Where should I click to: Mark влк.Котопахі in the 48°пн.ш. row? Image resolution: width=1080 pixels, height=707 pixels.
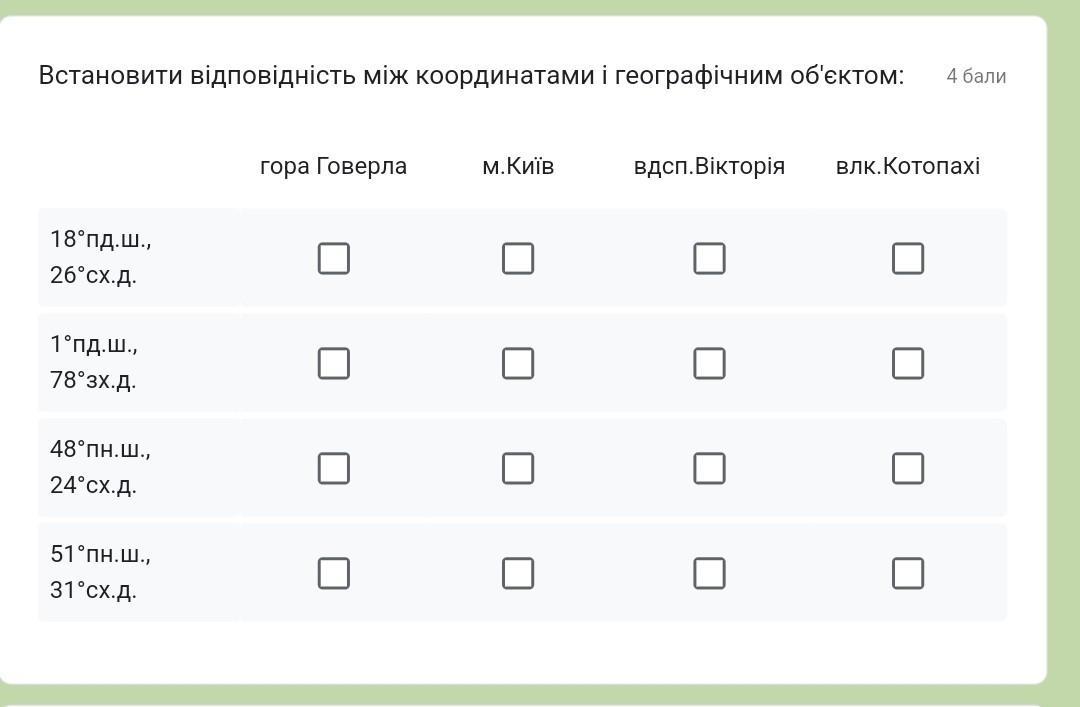click(908, 468)
